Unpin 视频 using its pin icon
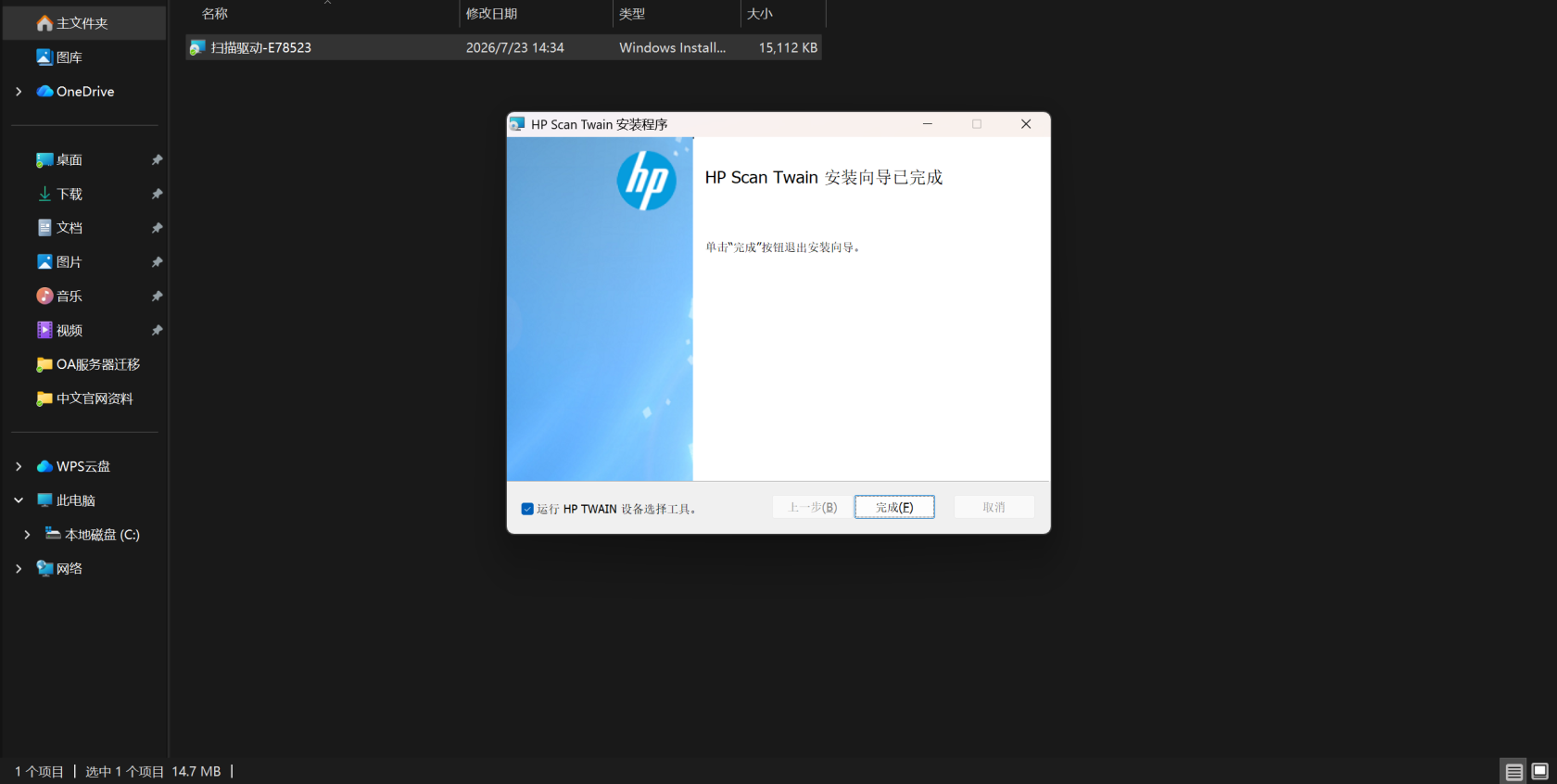 157,331
